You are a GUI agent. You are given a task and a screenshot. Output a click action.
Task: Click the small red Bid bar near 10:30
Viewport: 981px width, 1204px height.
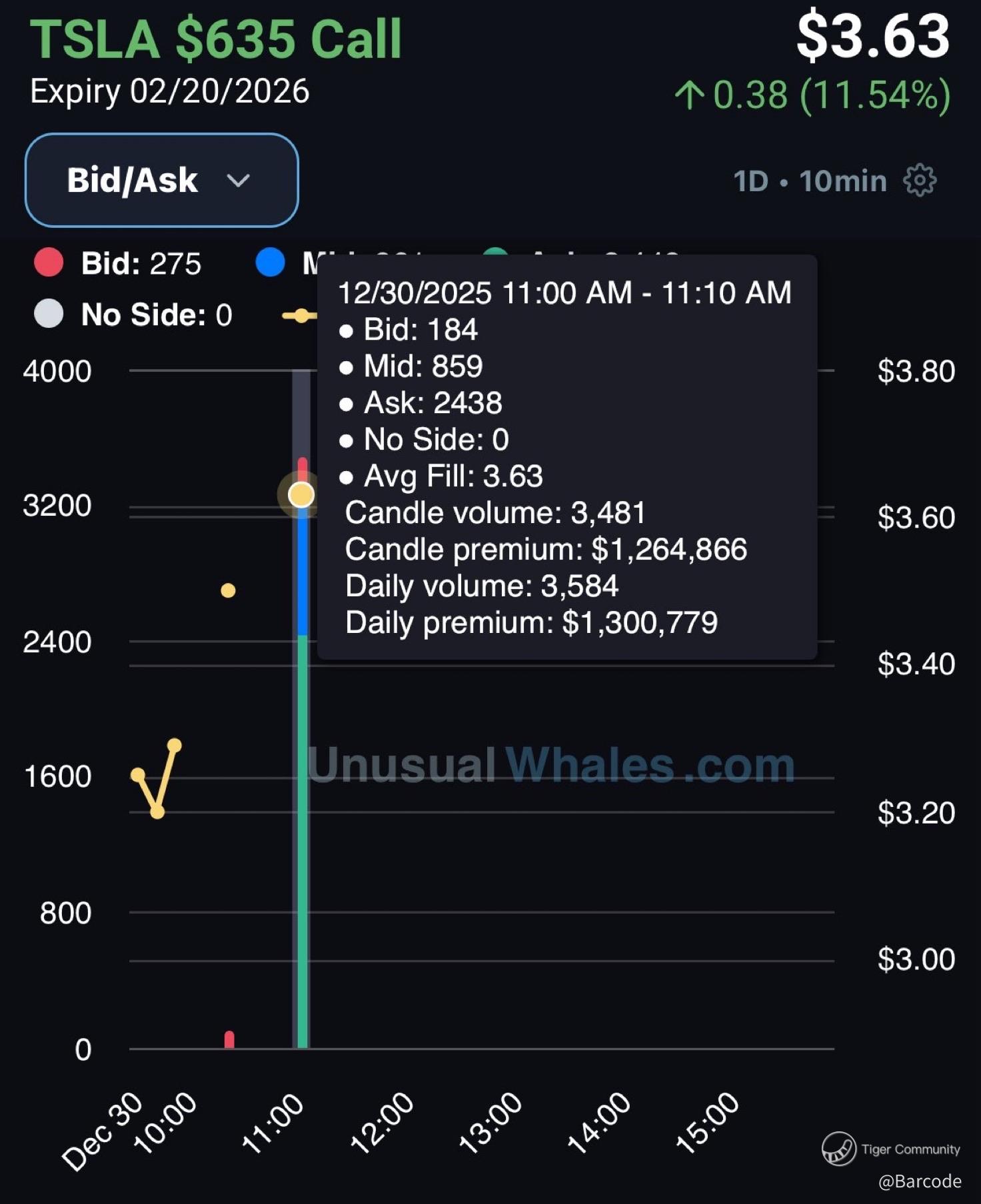(229, 1039)
